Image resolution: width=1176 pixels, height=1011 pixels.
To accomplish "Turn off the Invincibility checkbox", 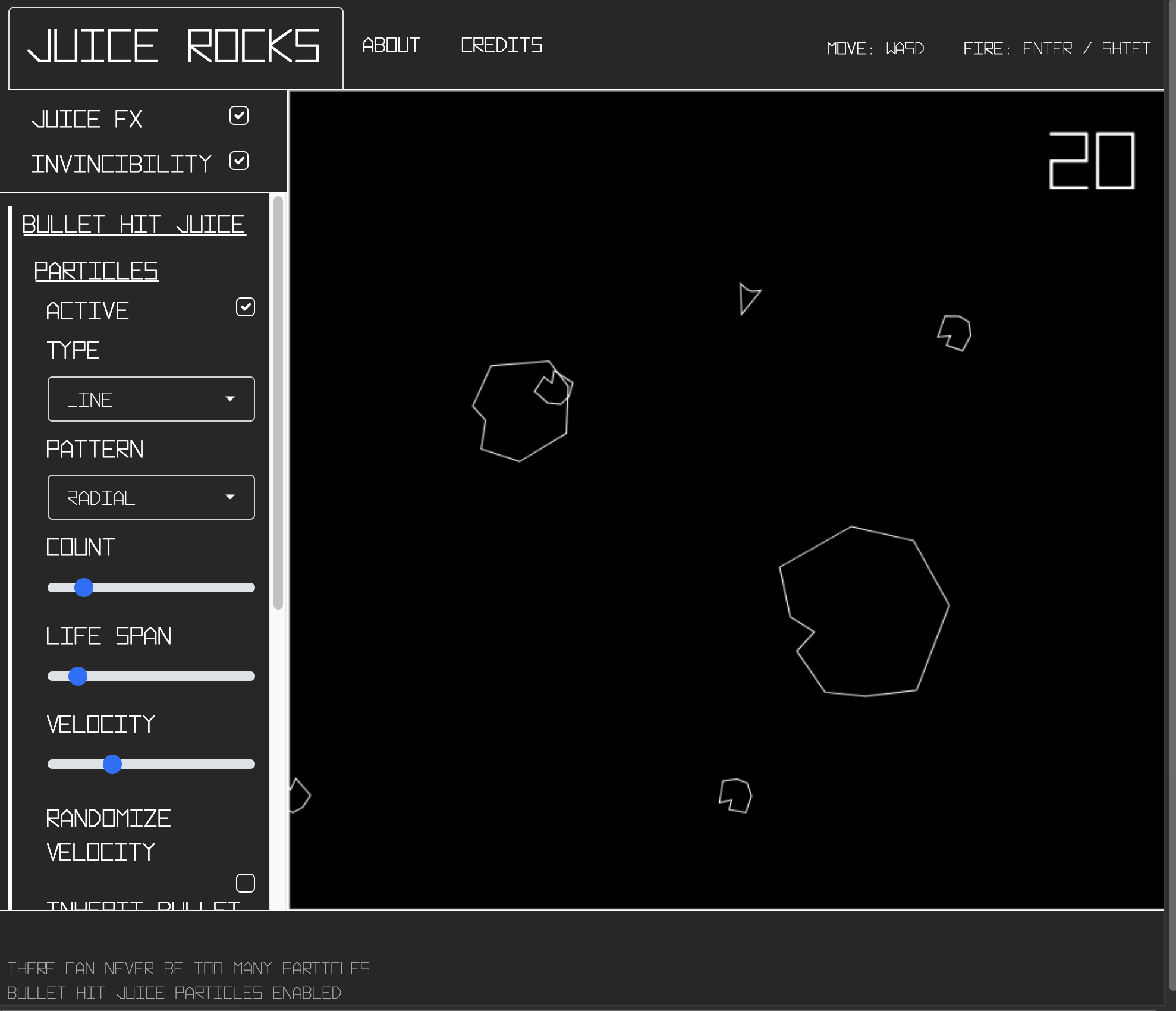I will coord(239,161).
